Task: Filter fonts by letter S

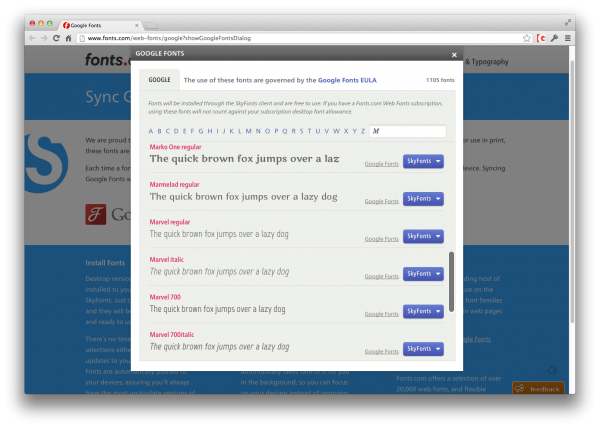Action: click(x=302, y=131)
